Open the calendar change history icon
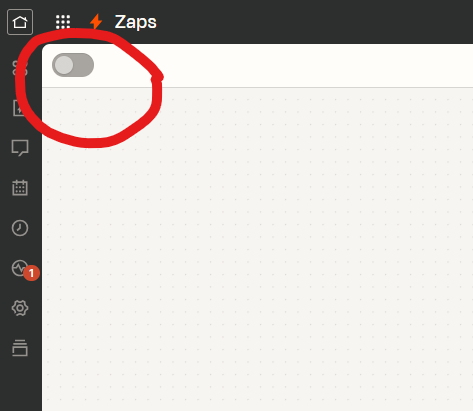473x411 pixels. (x=20, y=188)
